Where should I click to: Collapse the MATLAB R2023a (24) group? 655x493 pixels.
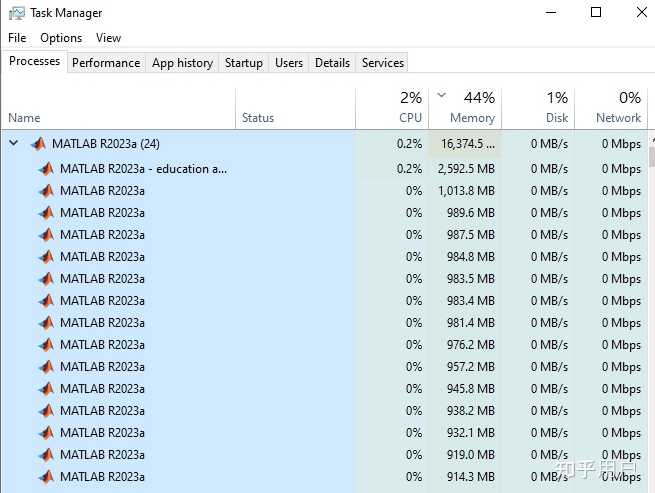click(13, 143)
